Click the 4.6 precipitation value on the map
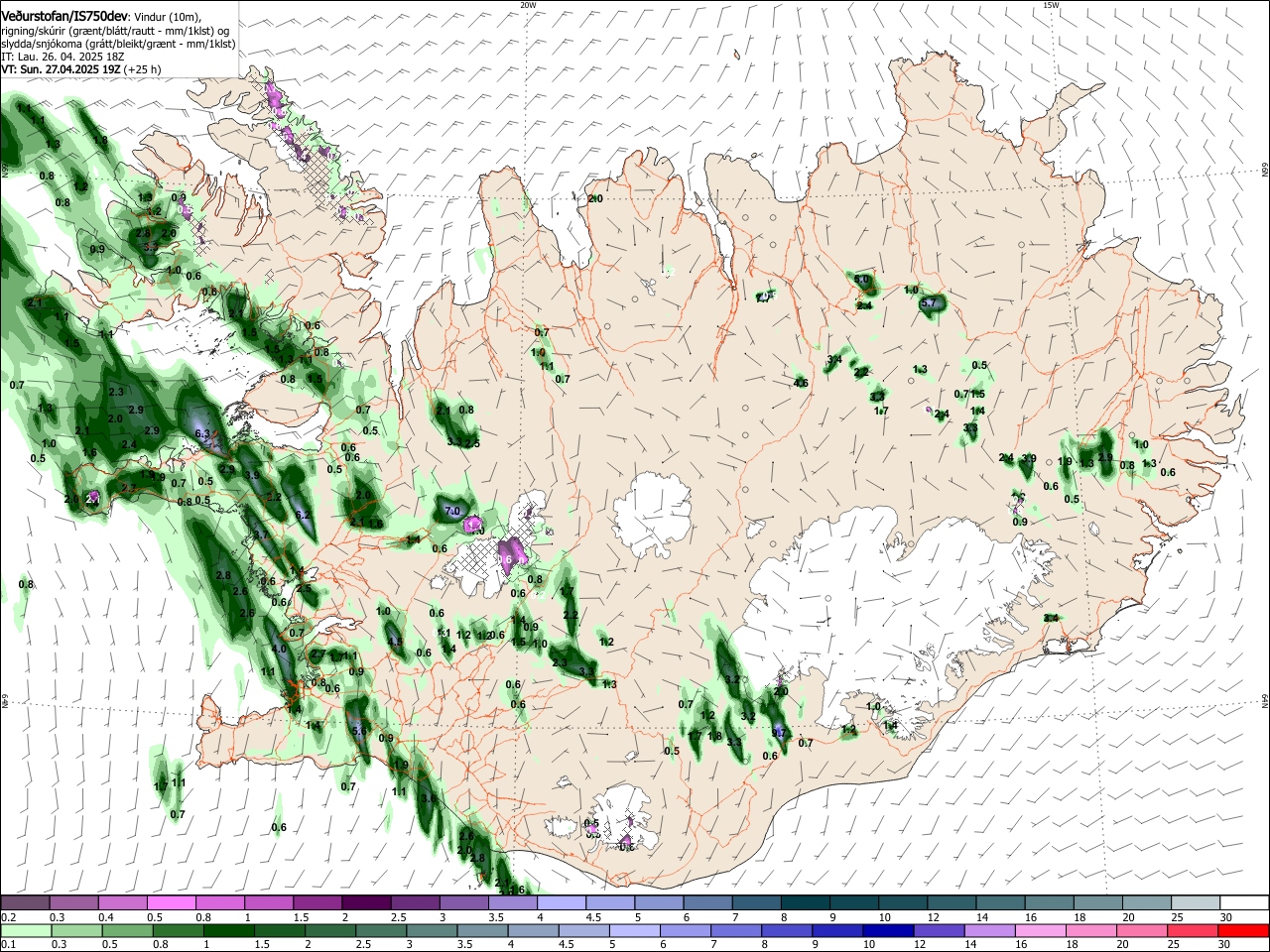The image size is (1270, 952). click(801, 383)
